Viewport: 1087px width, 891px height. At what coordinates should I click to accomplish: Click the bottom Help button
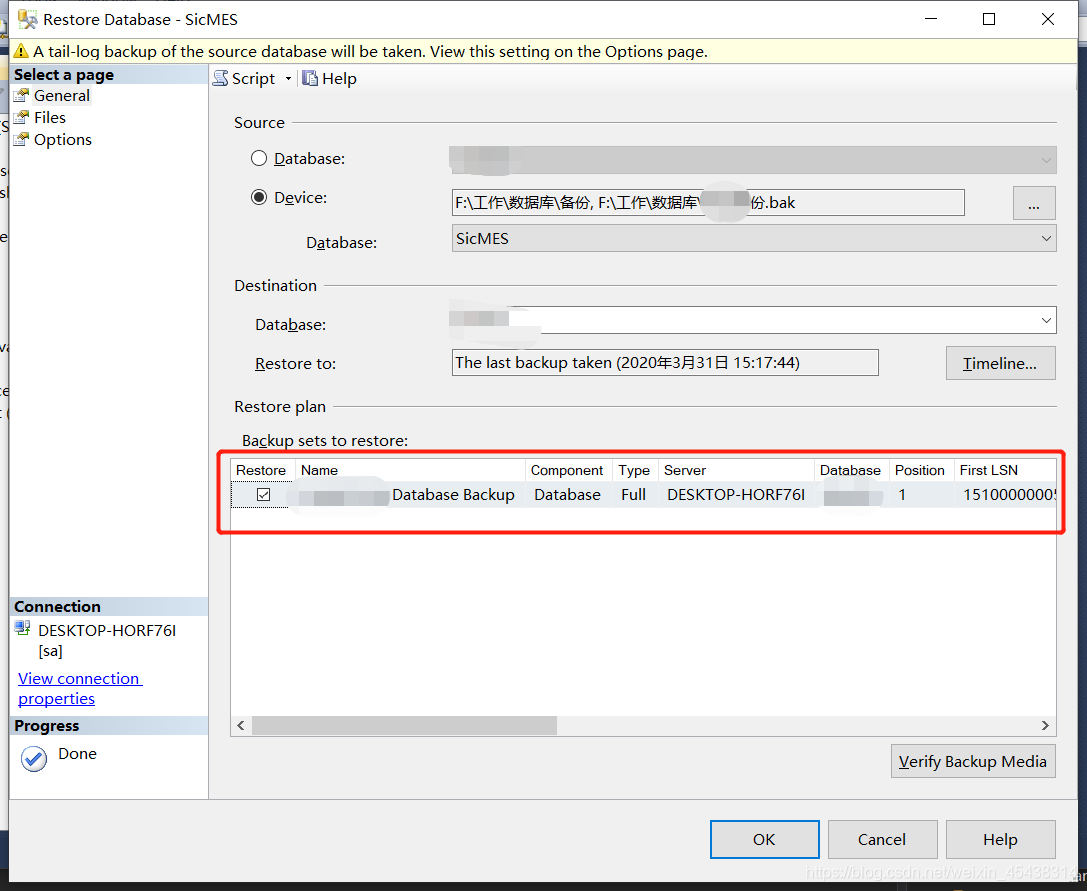pos(1000,840)
